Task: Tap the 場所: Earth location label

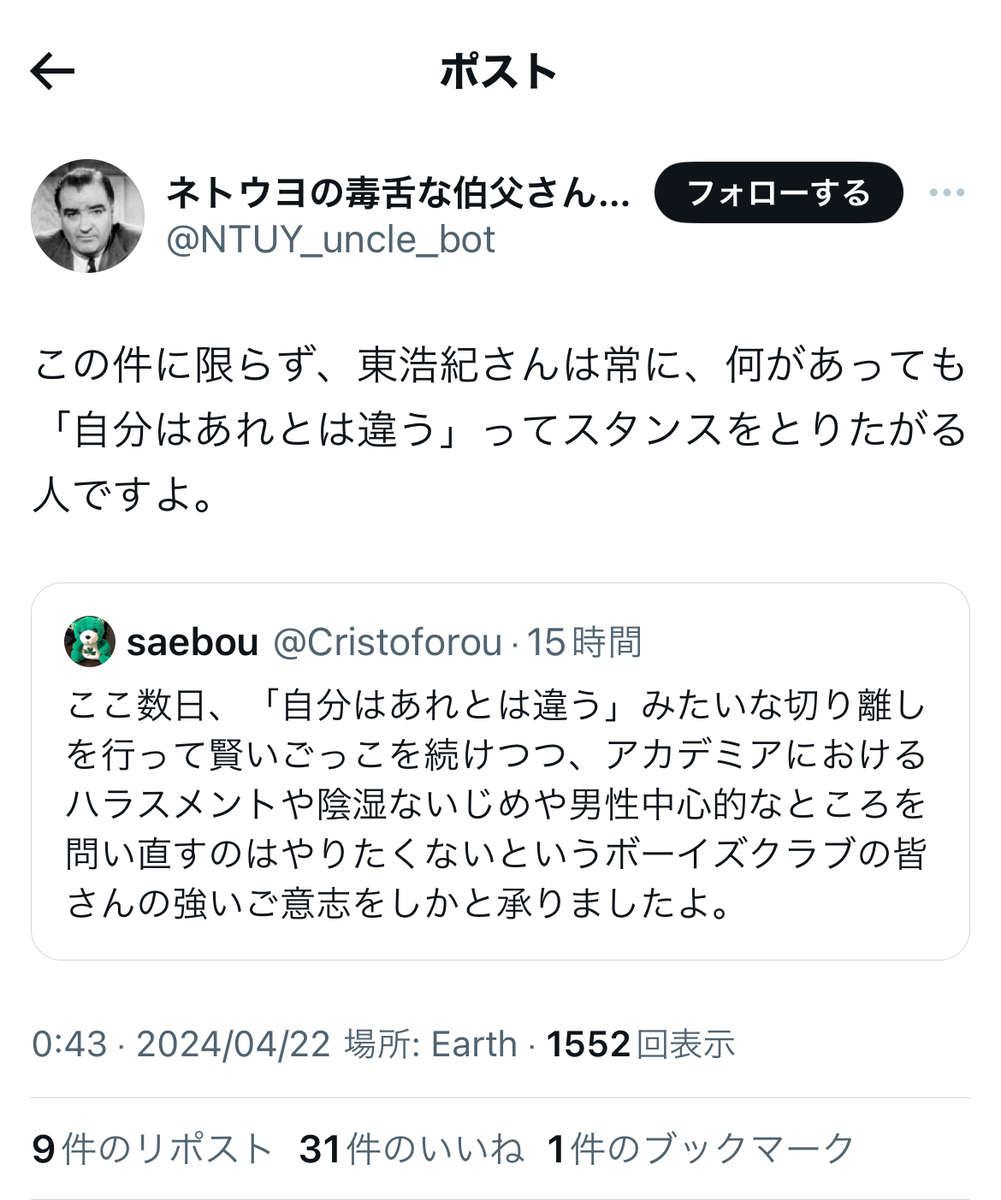Action: 431,1045
